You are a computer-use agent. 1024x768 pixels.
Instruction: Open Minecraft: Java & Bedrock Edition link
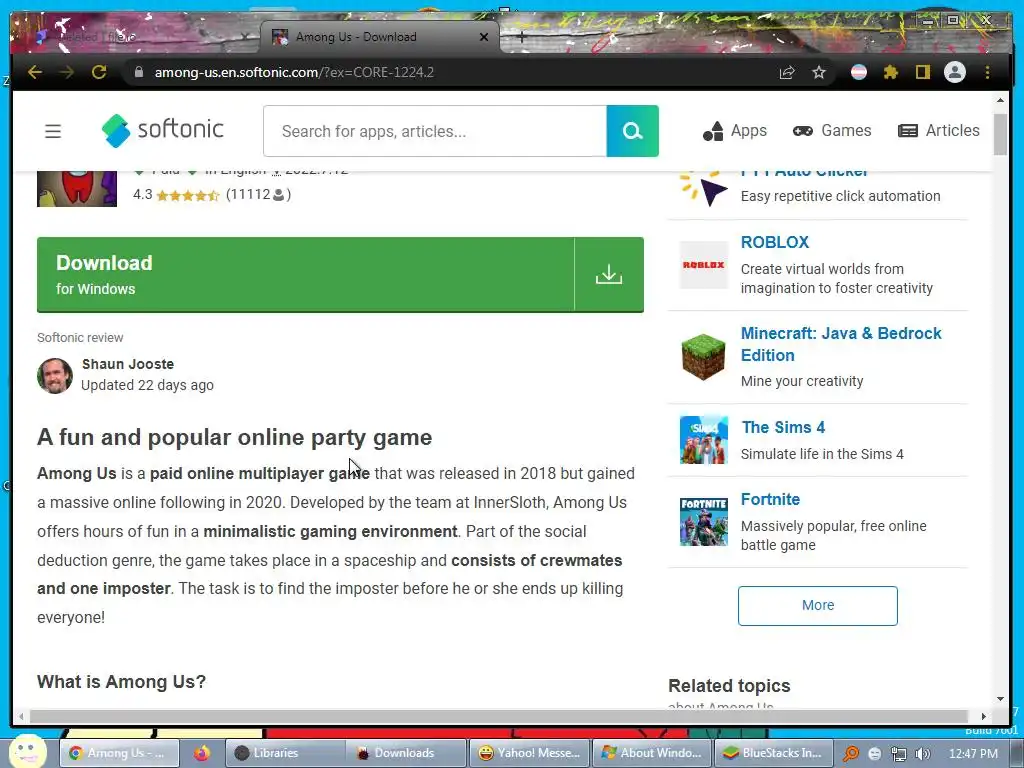pyautogui.click(x=841, y=344)
